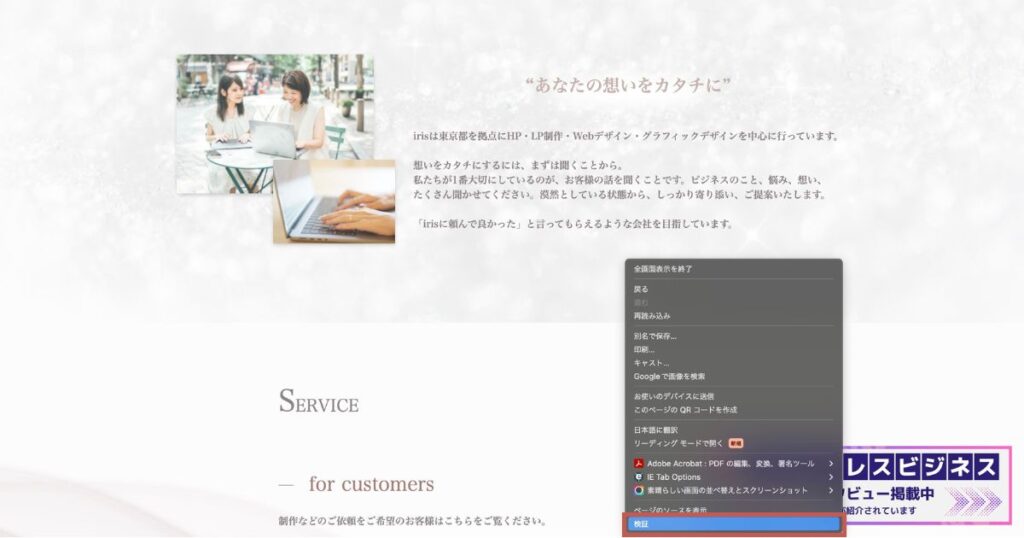The height and width of the screenshot is (538, 1024).
Task: Open the レスビジネス purple banner
Action: pyautogui.click(x=926, y=485)
